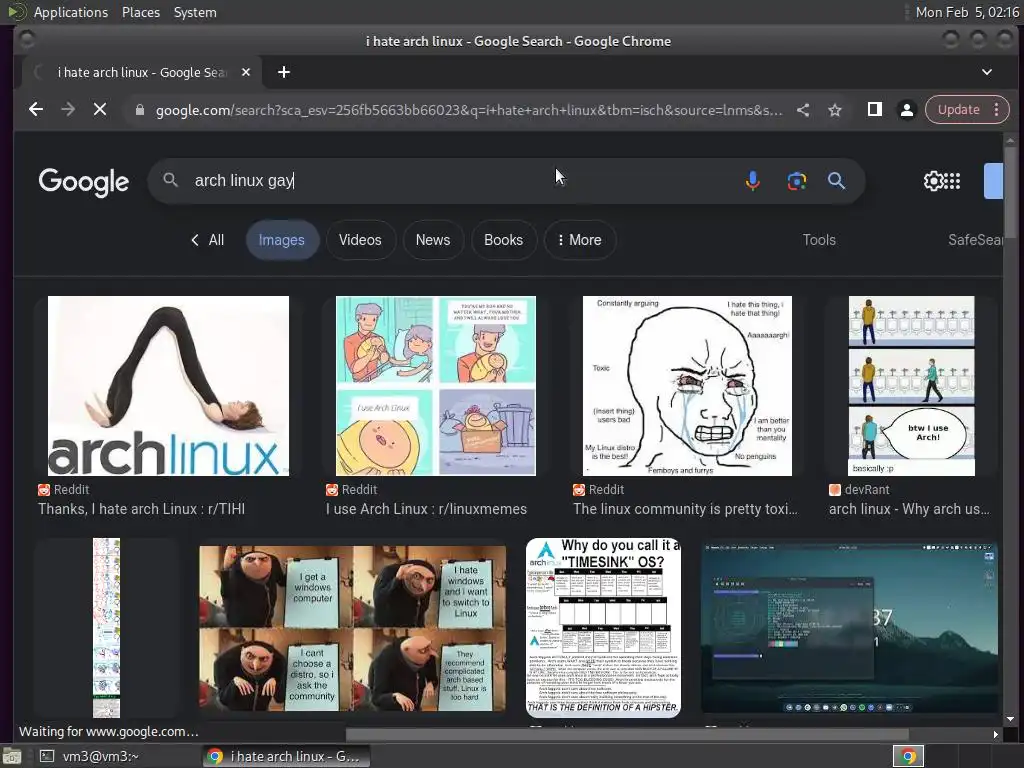The width and height of the screenshot is (1024, 768).
Task: Stop page loading with the X button
Action: click(100, 110)
